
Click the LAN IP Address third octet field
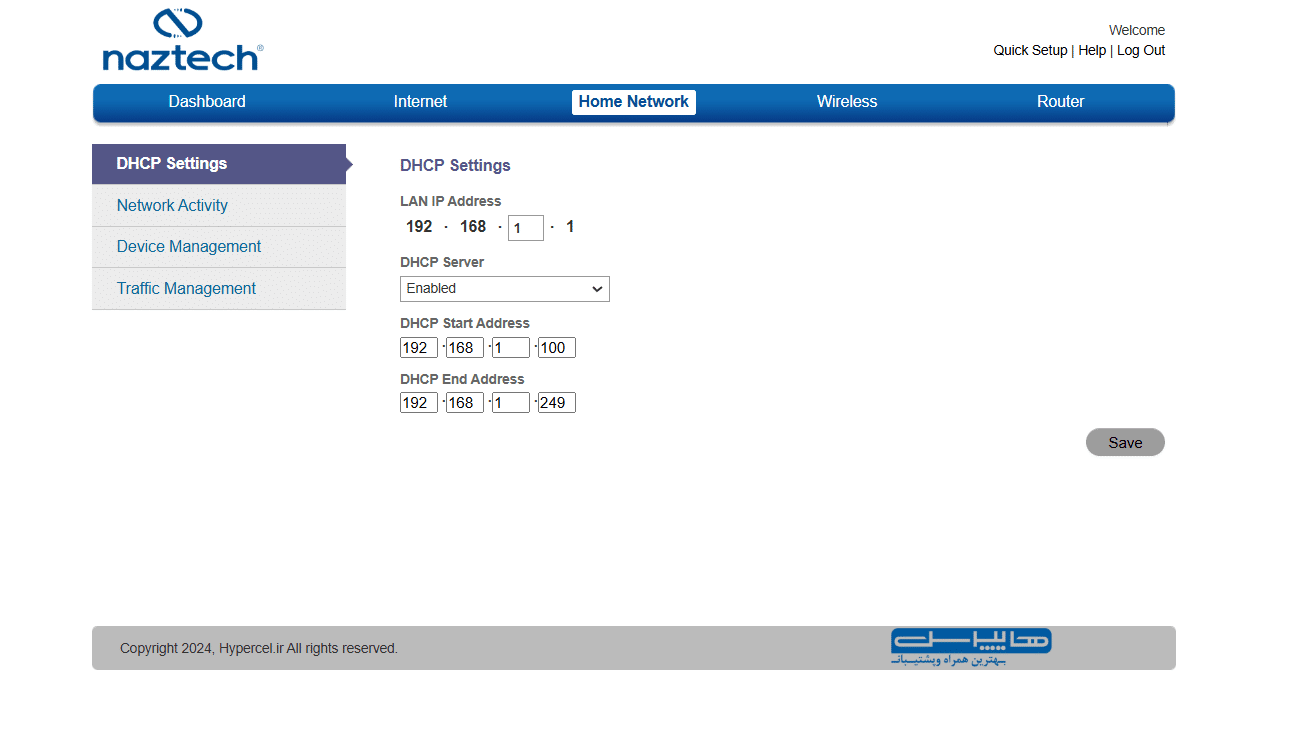pyautogui.click(x=525, y=228)
